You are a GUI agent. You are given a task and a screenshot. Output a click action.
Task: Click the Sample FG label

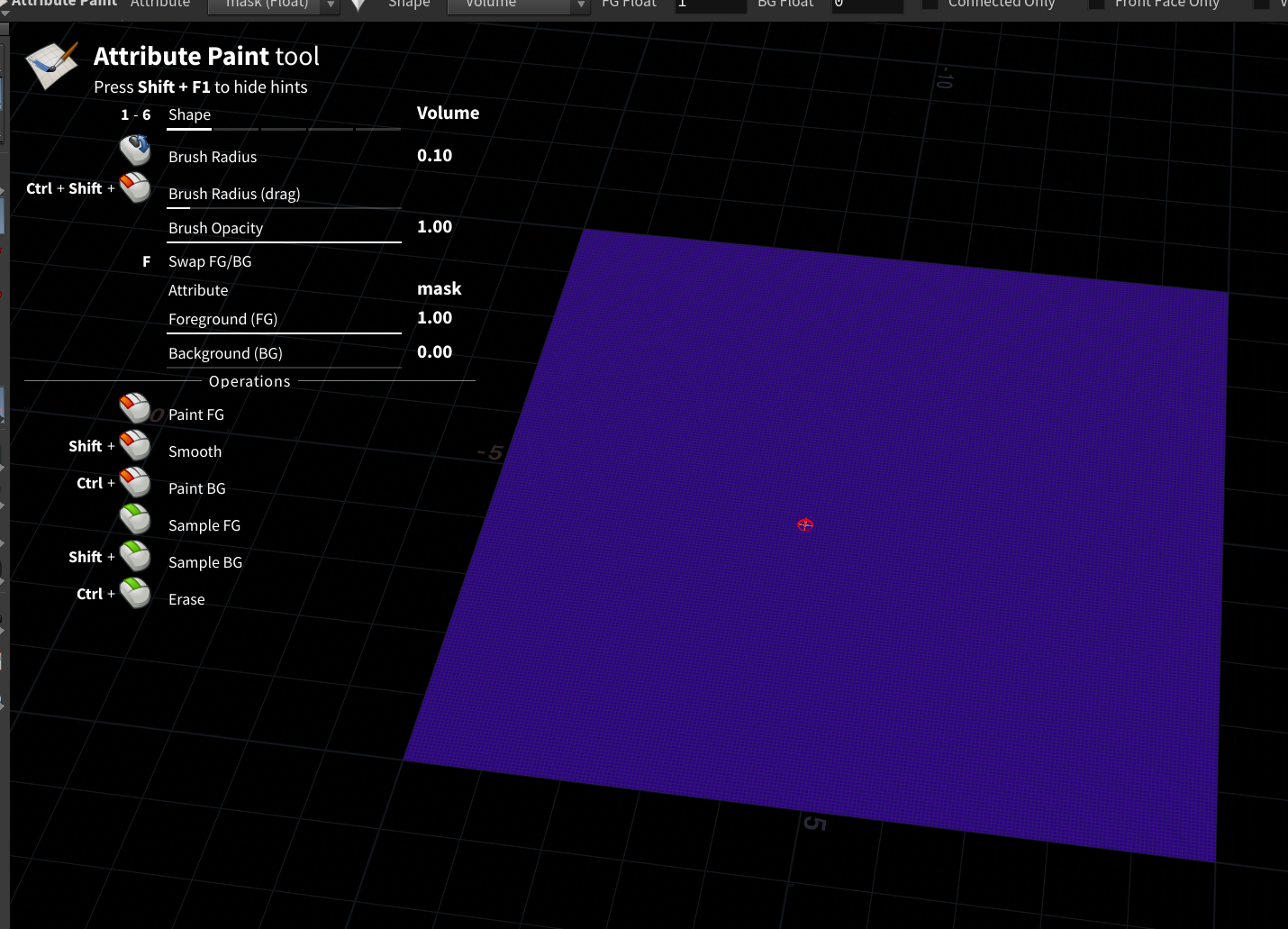click(204, 525)
